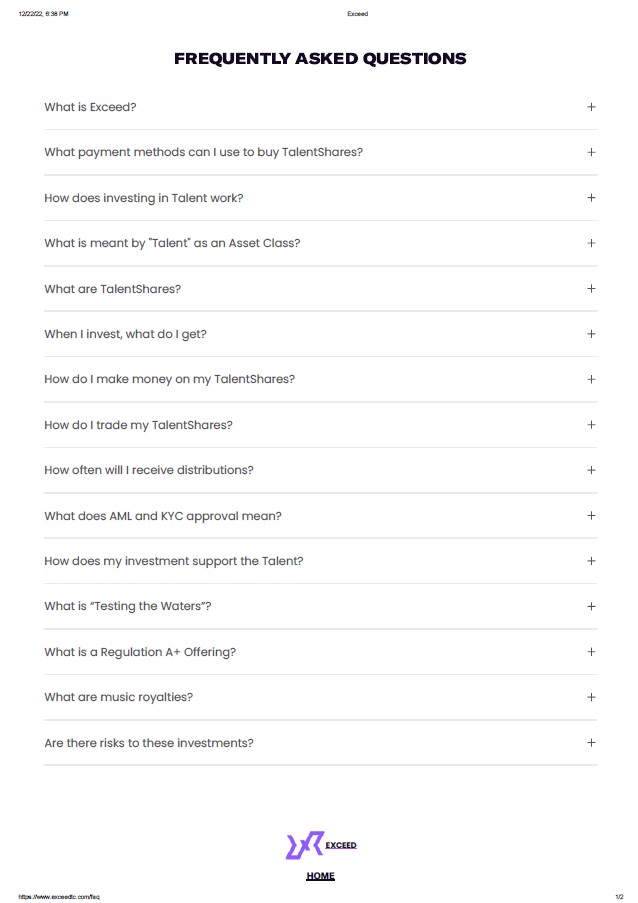Click the HOME link in footer
This screenshot has width=638, height=903.
tap(320, 876)
